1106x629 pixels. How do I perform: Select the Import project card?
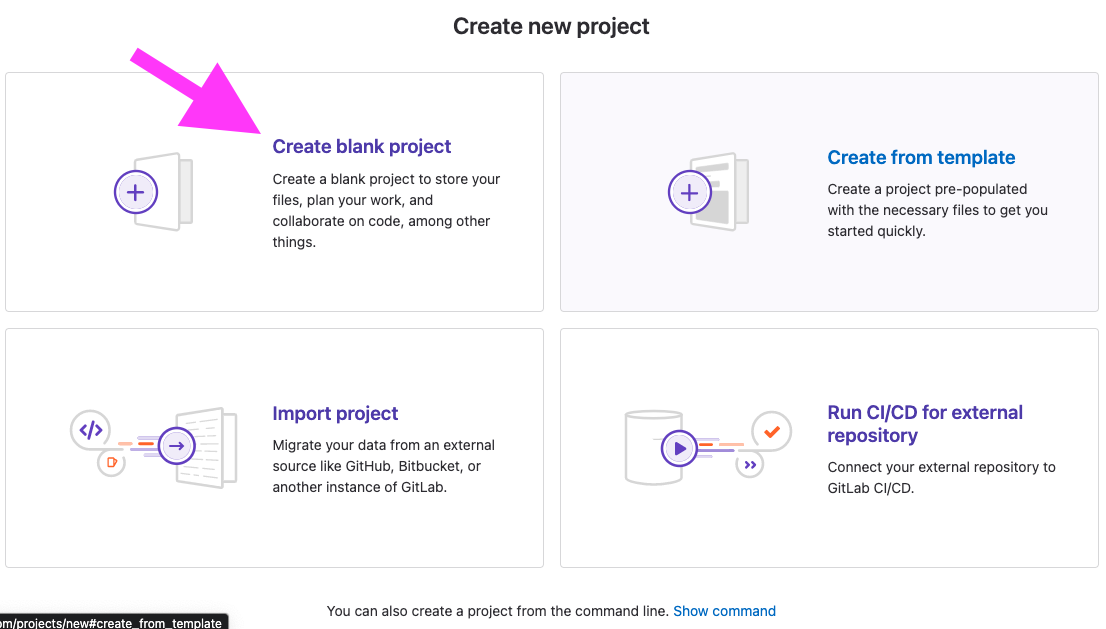[274, 447]
